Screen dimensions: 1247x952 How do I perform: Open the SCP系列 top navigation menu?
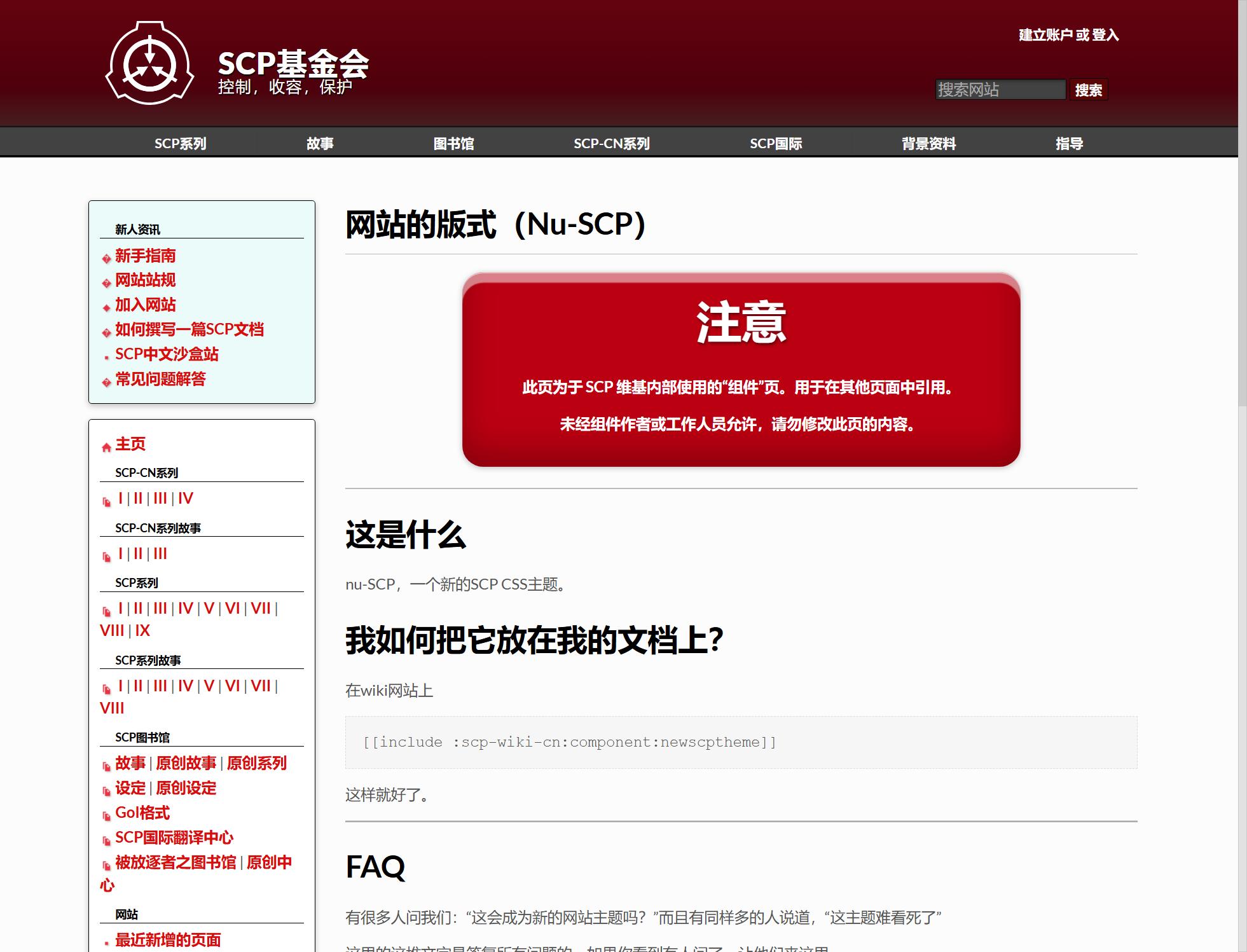[x=180, y=144]
